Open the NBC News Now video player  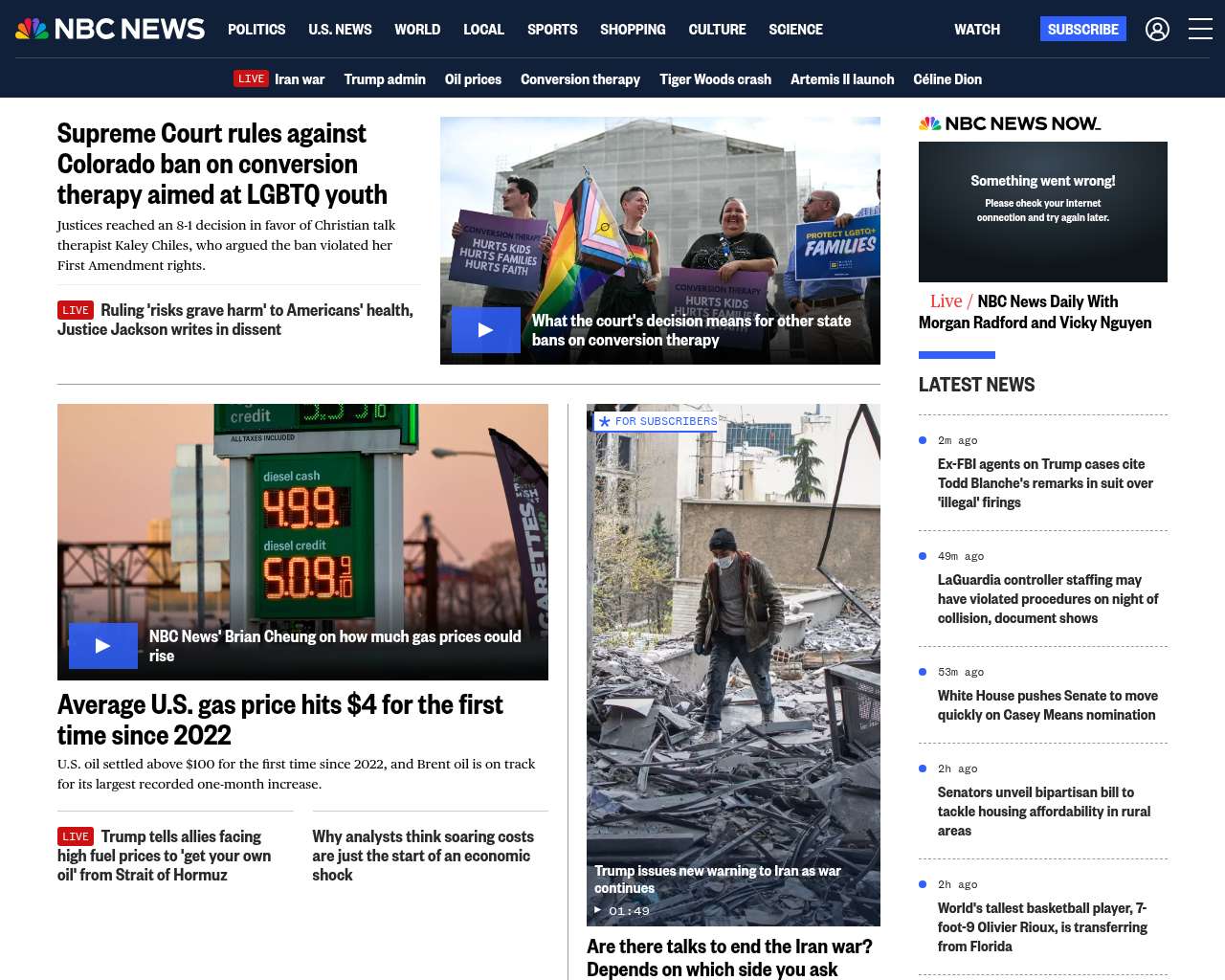[1043, 212]
